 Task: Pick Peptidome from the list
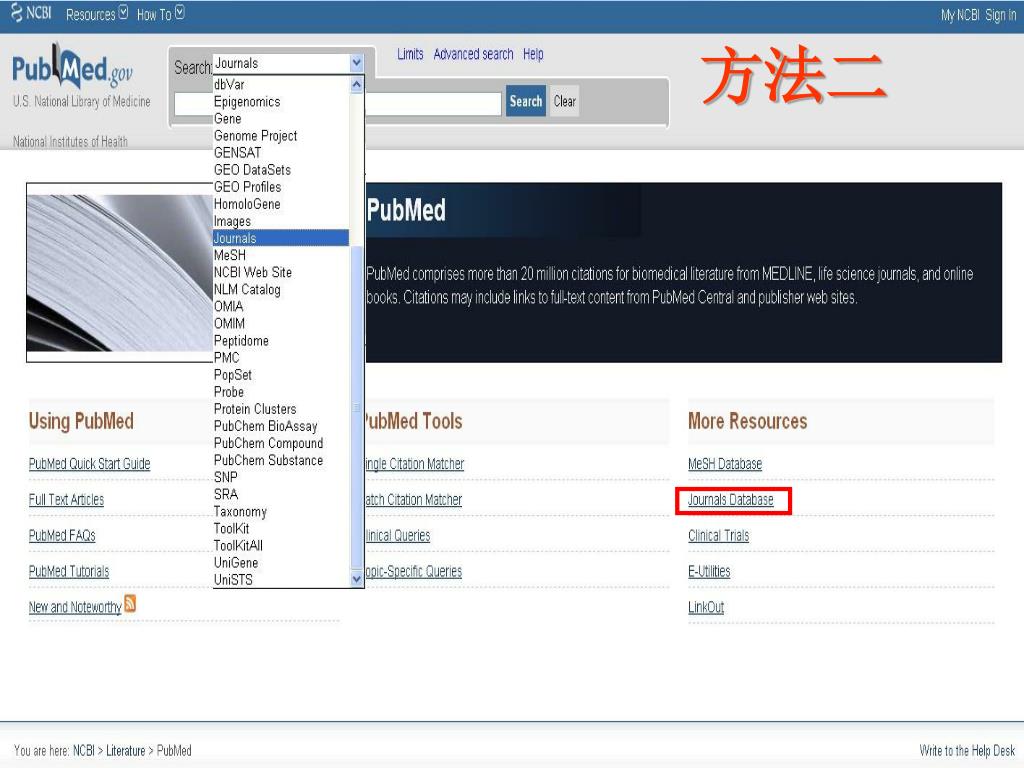281,340
